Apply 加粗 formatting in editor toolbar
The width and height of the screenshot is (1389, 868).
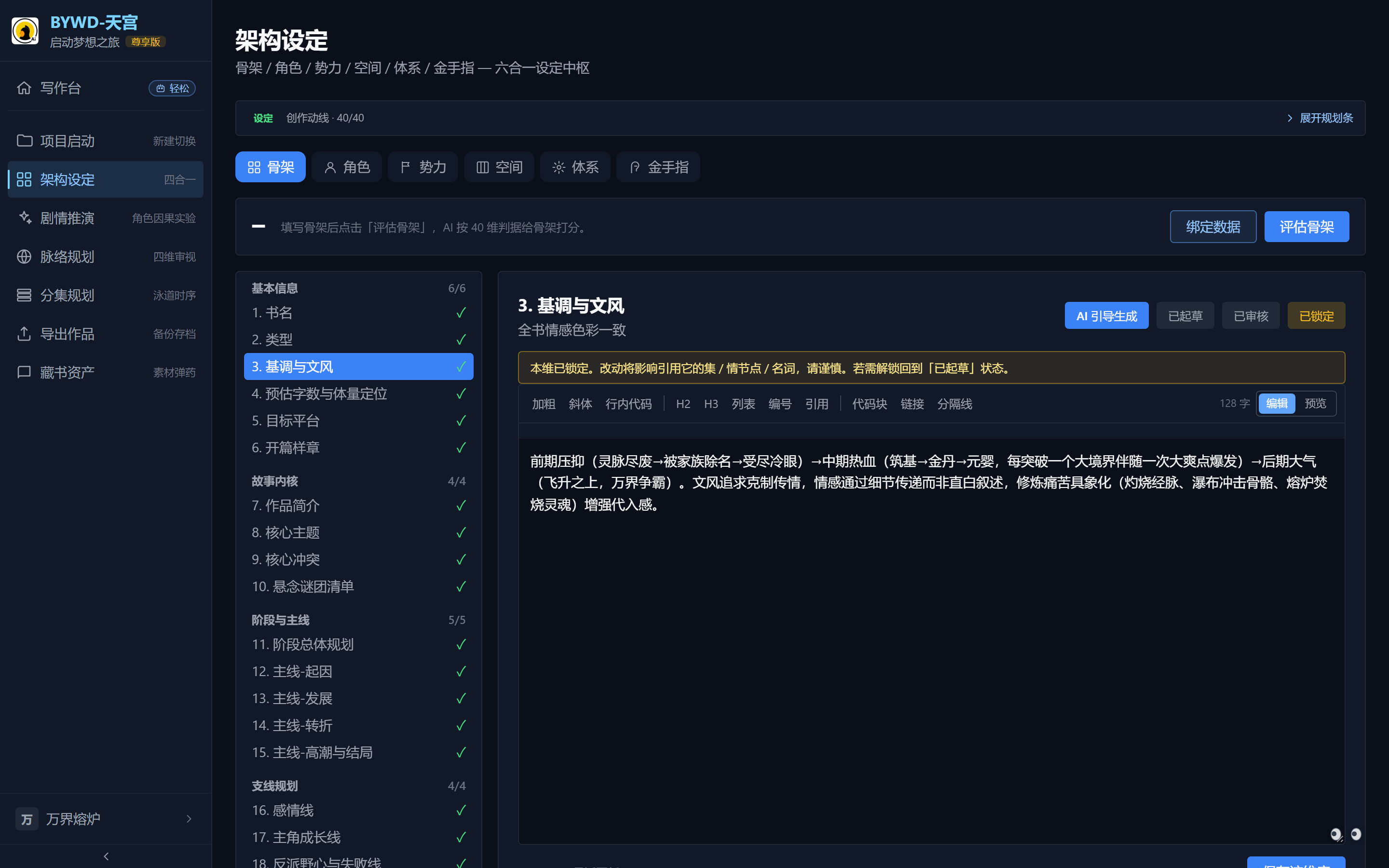(543, 404)
